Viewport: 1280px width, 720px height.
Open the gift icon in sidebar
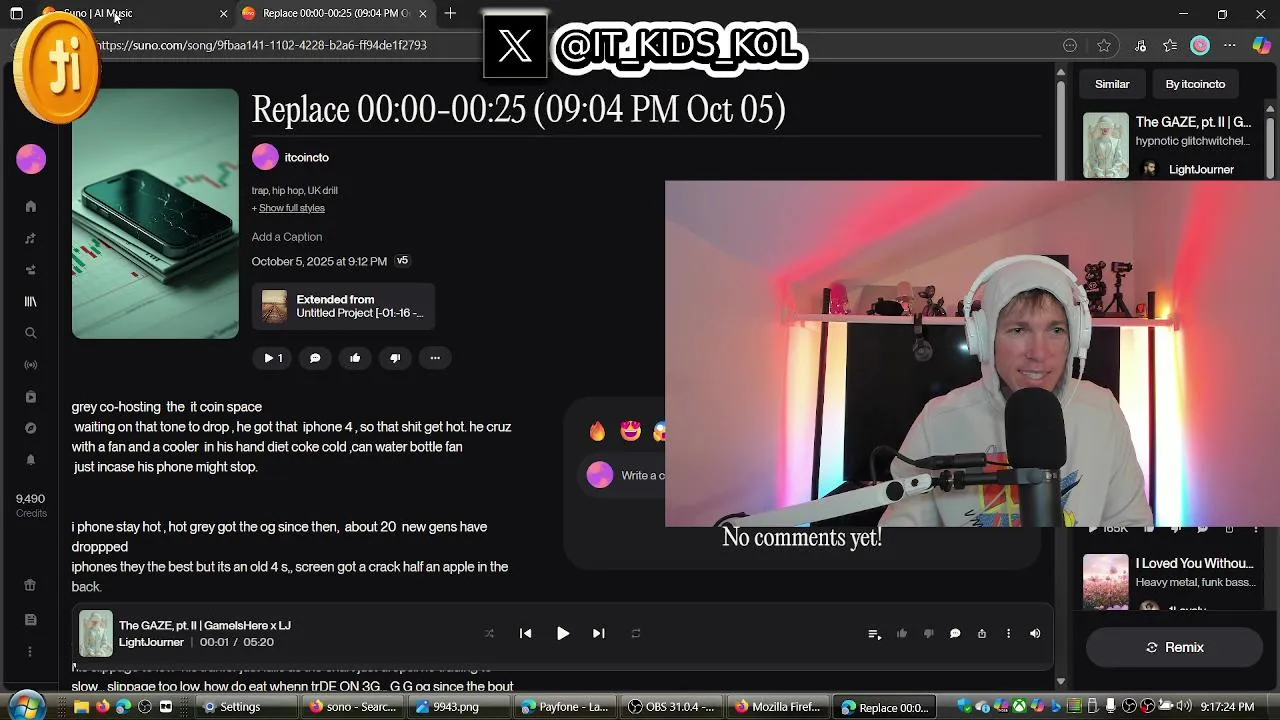(31, 586)
